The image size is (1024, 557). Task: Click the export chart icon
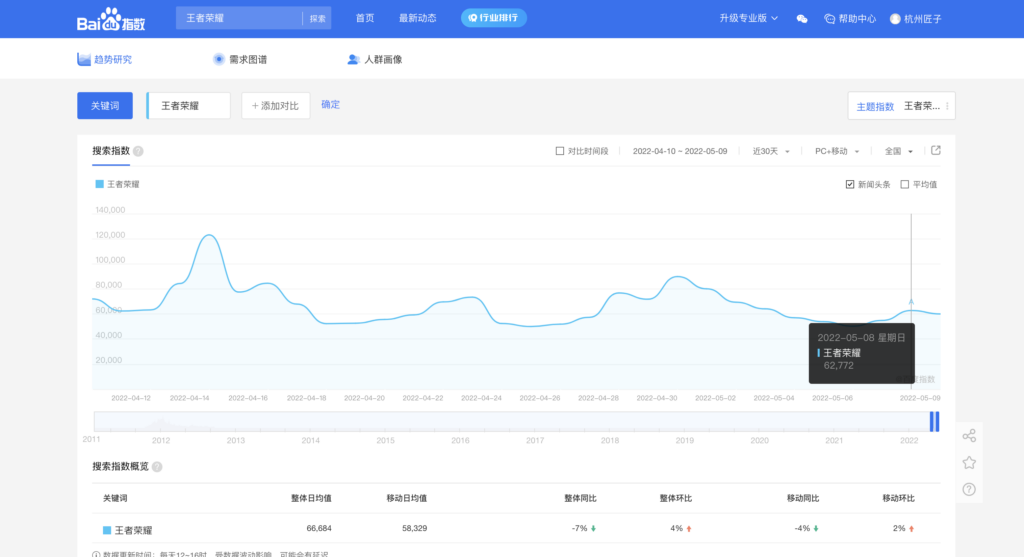pyautogui.click(x=936, y=150)
